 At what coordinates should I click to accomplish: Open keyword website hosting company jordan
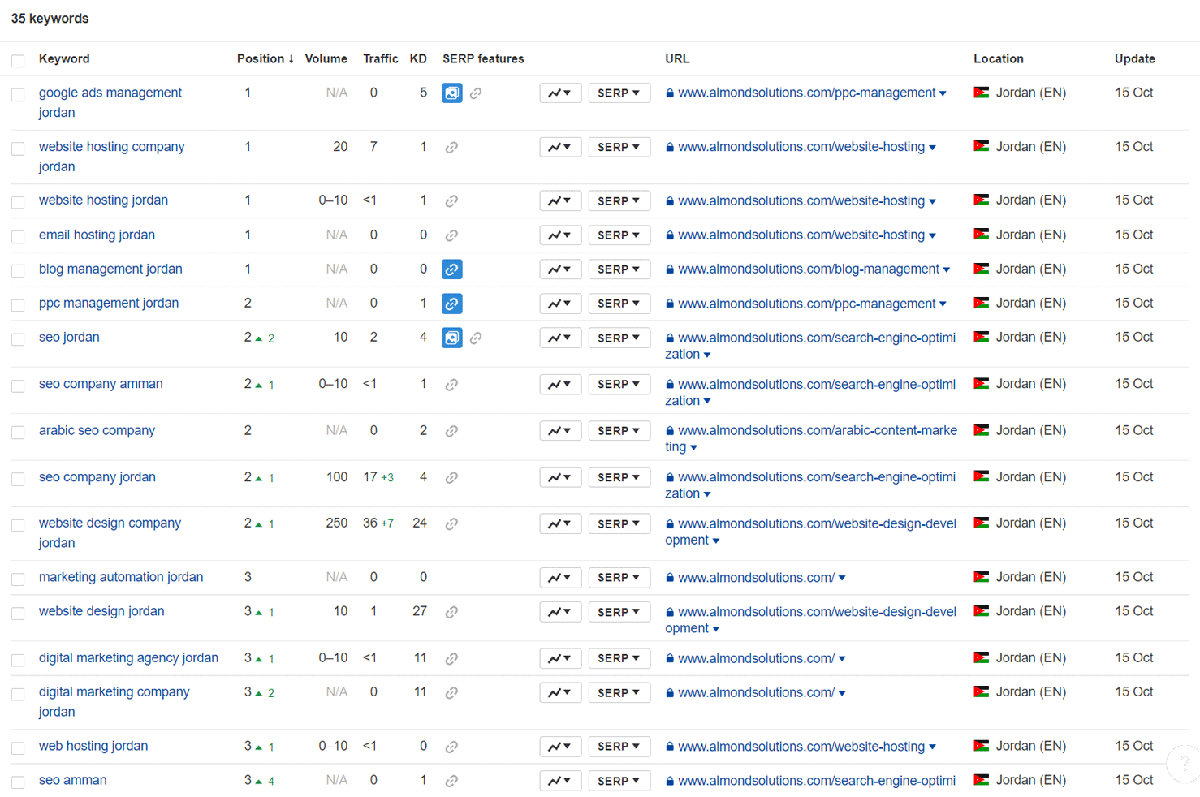pyautogui.click(x=111, y=156)
